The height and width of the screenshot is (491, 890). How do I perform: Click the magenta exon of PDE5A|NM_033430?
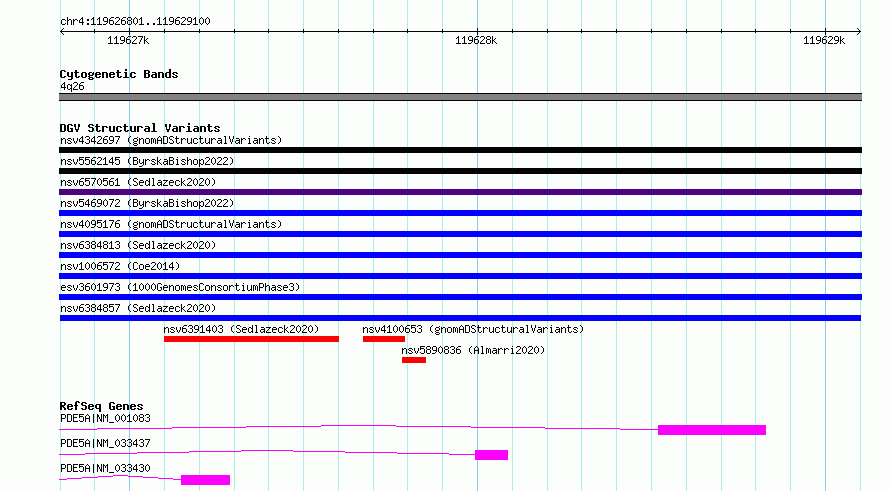pyautogui.click(x=205, y=480)
